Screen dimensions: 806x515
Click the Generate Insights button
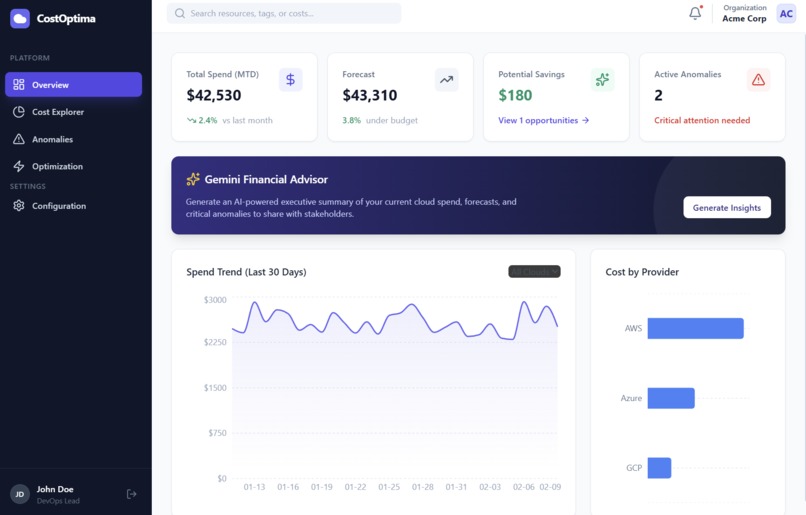(x=727, y=207)
